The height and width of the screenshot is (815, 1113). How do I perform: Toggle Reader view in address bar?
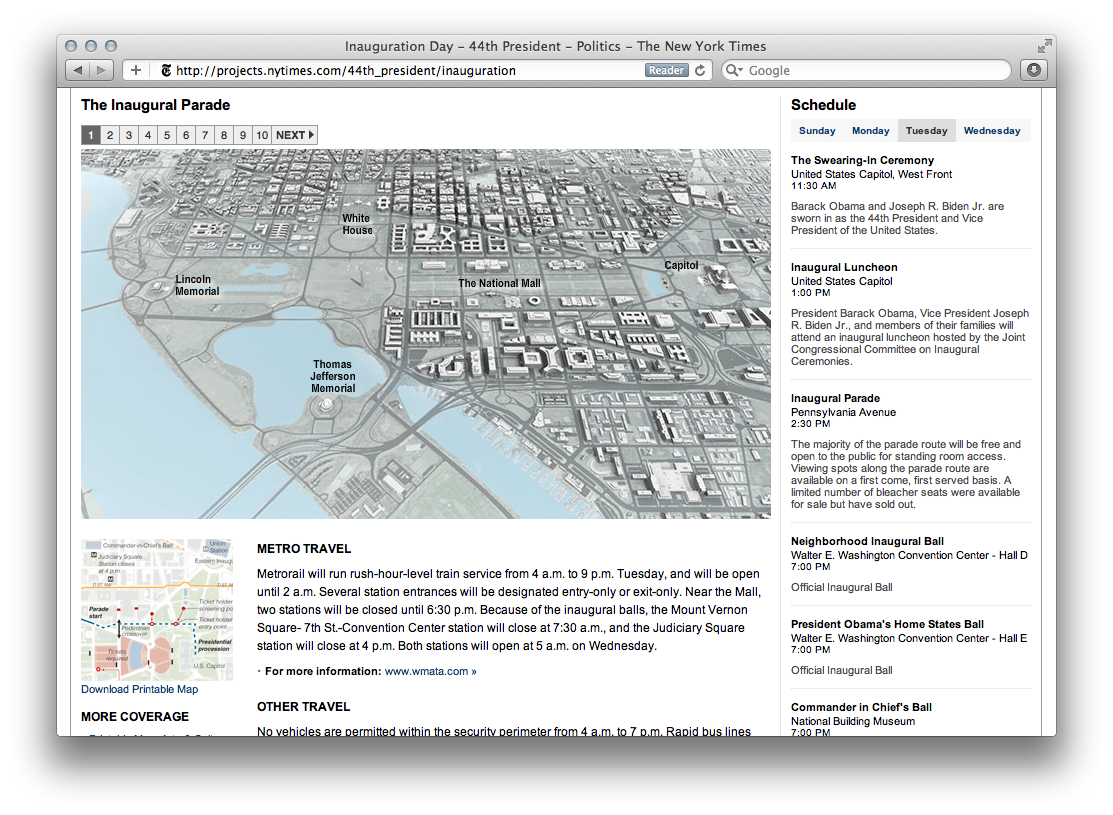(x=666, y=70)
